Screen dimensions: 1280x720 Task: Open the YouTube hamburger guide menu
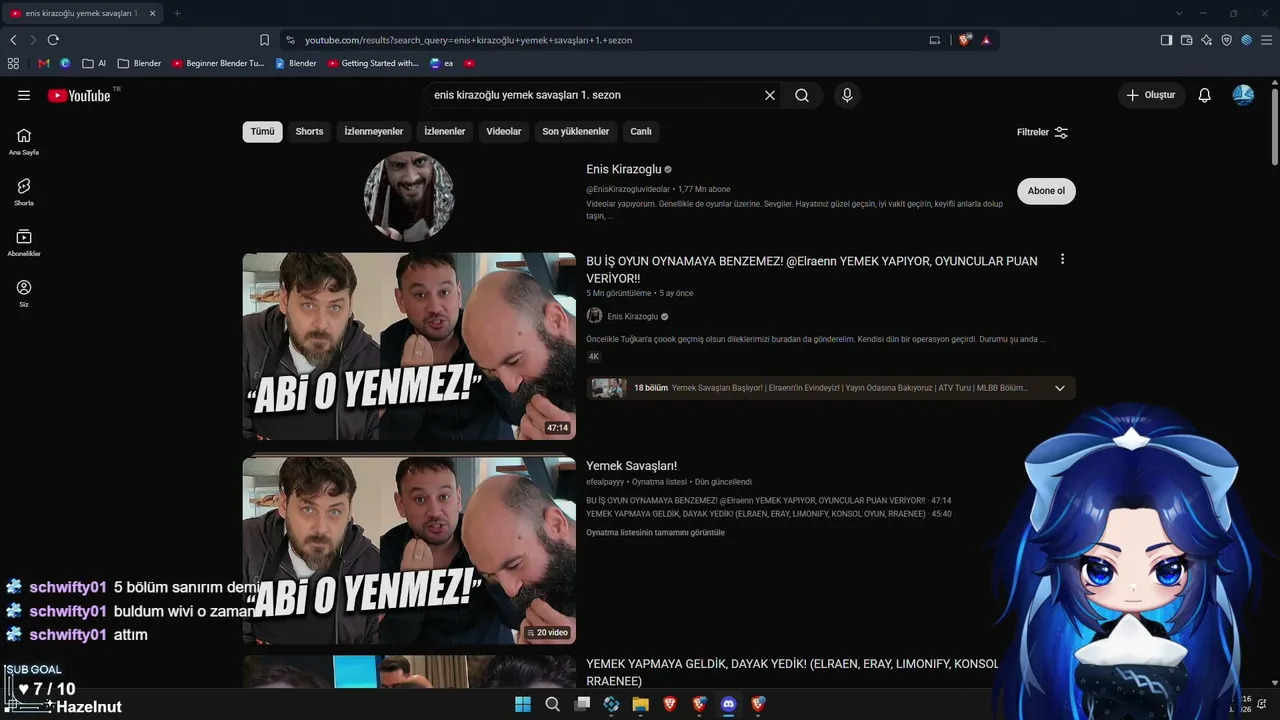[x=24, y=95]
